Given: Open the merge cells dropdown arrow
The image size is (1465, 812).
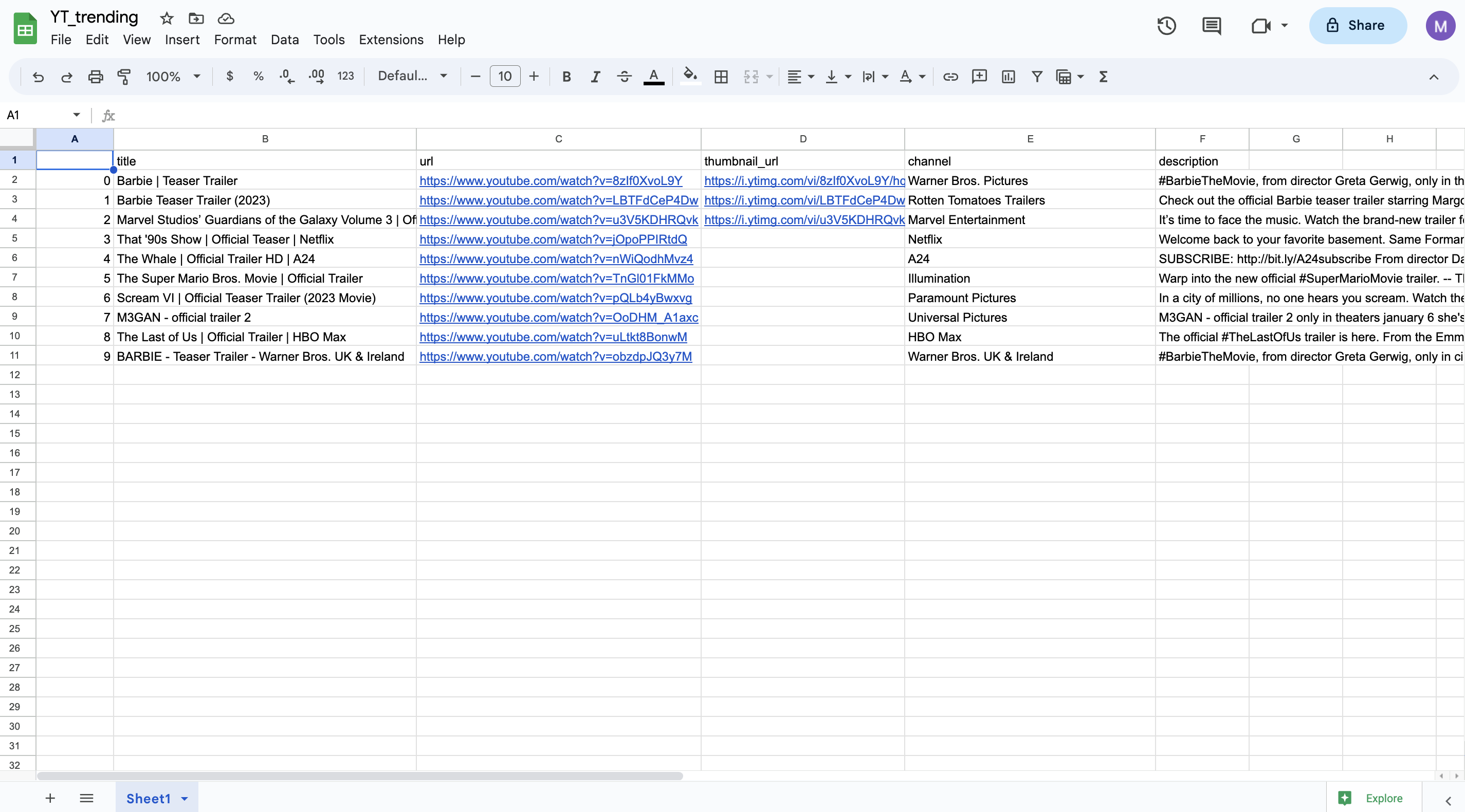Looking at the screenshot, I should 770,77.
